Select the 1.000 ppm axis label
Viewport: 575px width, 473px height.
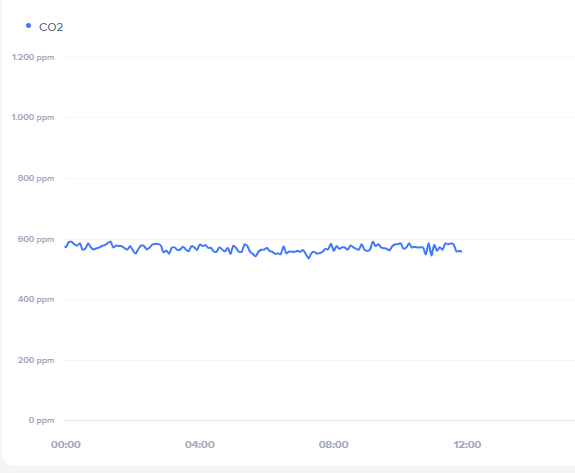33,117
